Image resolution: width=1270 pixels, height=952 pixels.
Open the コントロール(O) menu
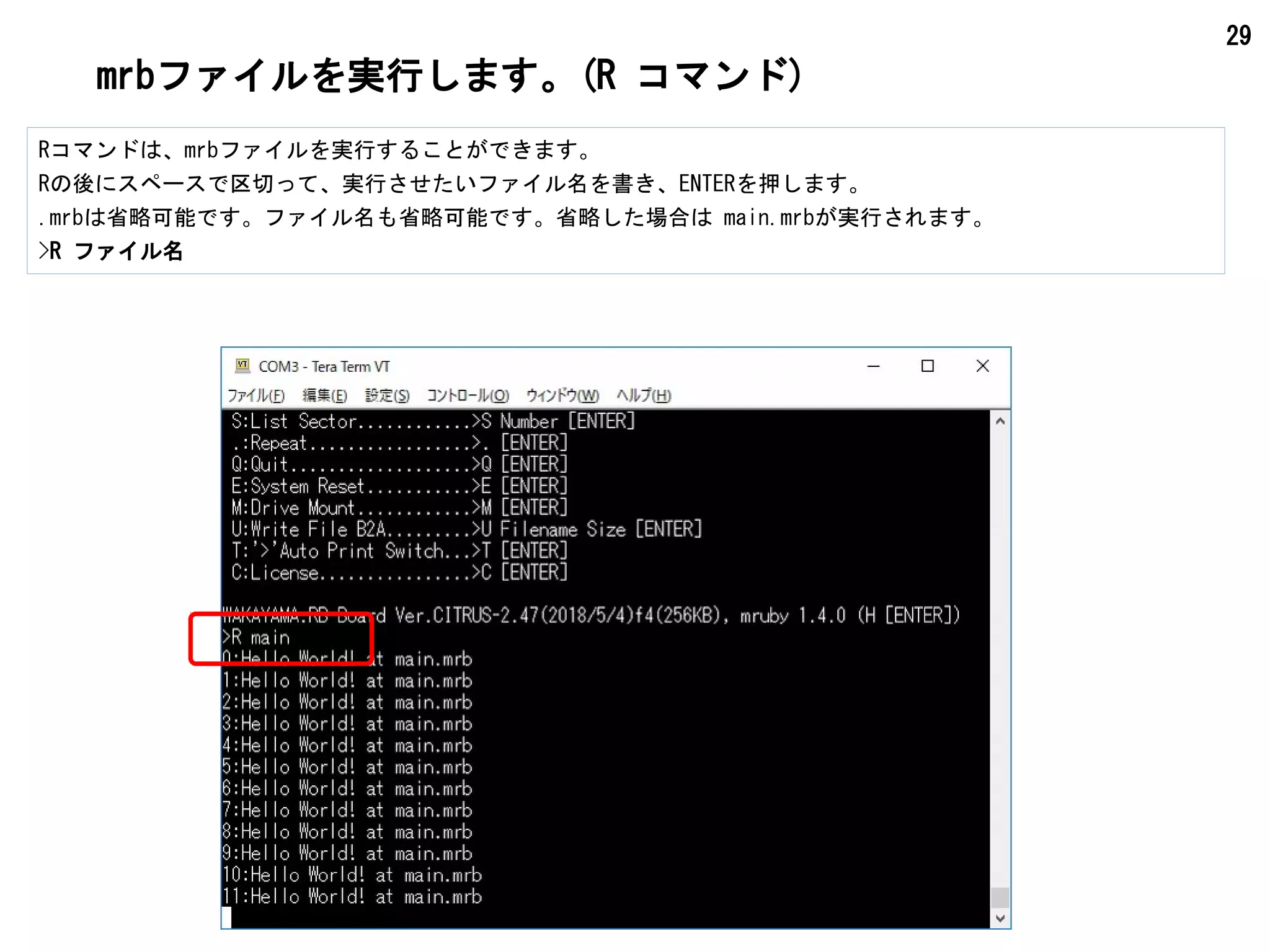(468, 395)
